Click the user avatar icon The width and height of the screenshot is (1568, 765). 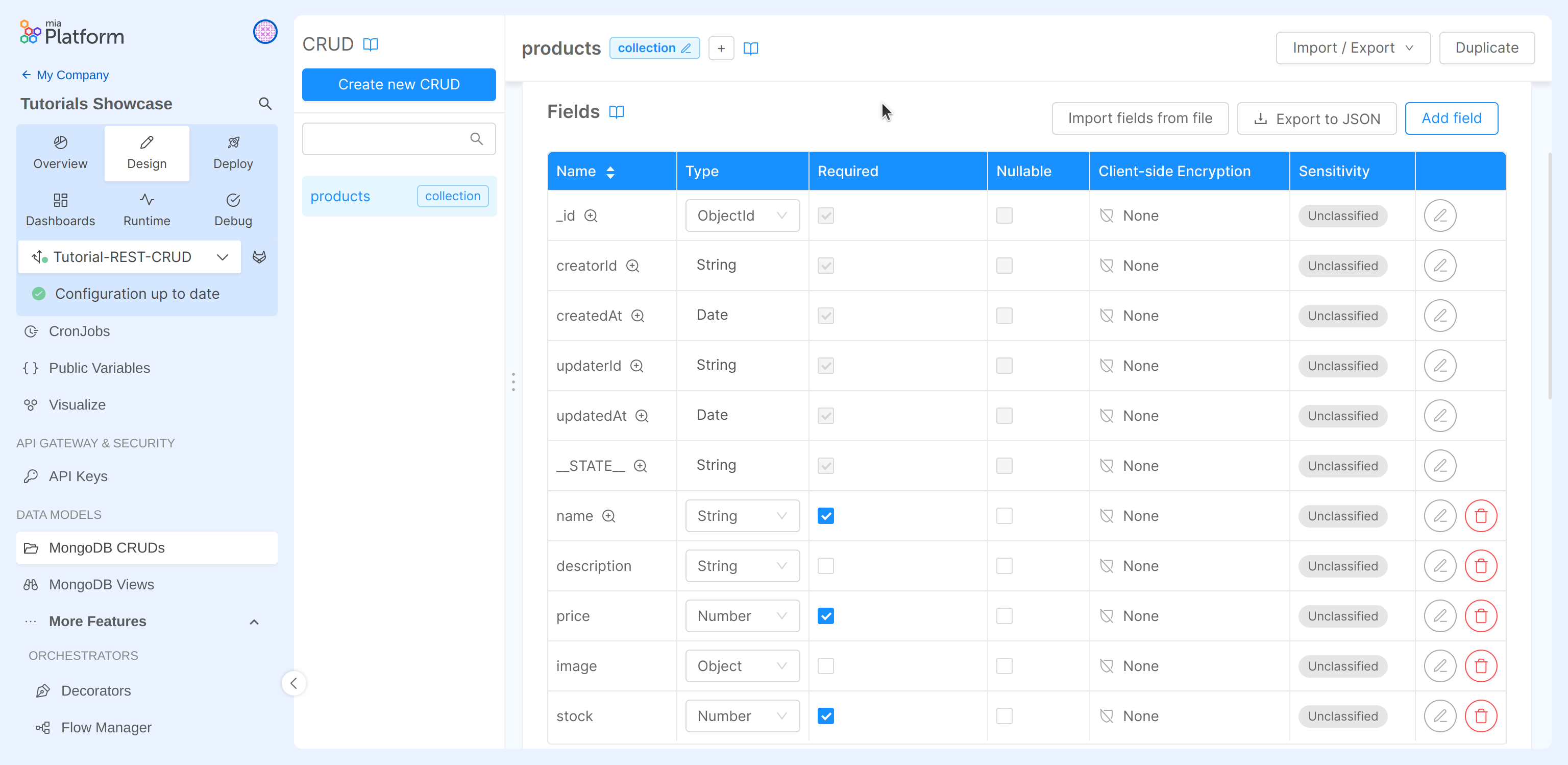coord(265,32)
